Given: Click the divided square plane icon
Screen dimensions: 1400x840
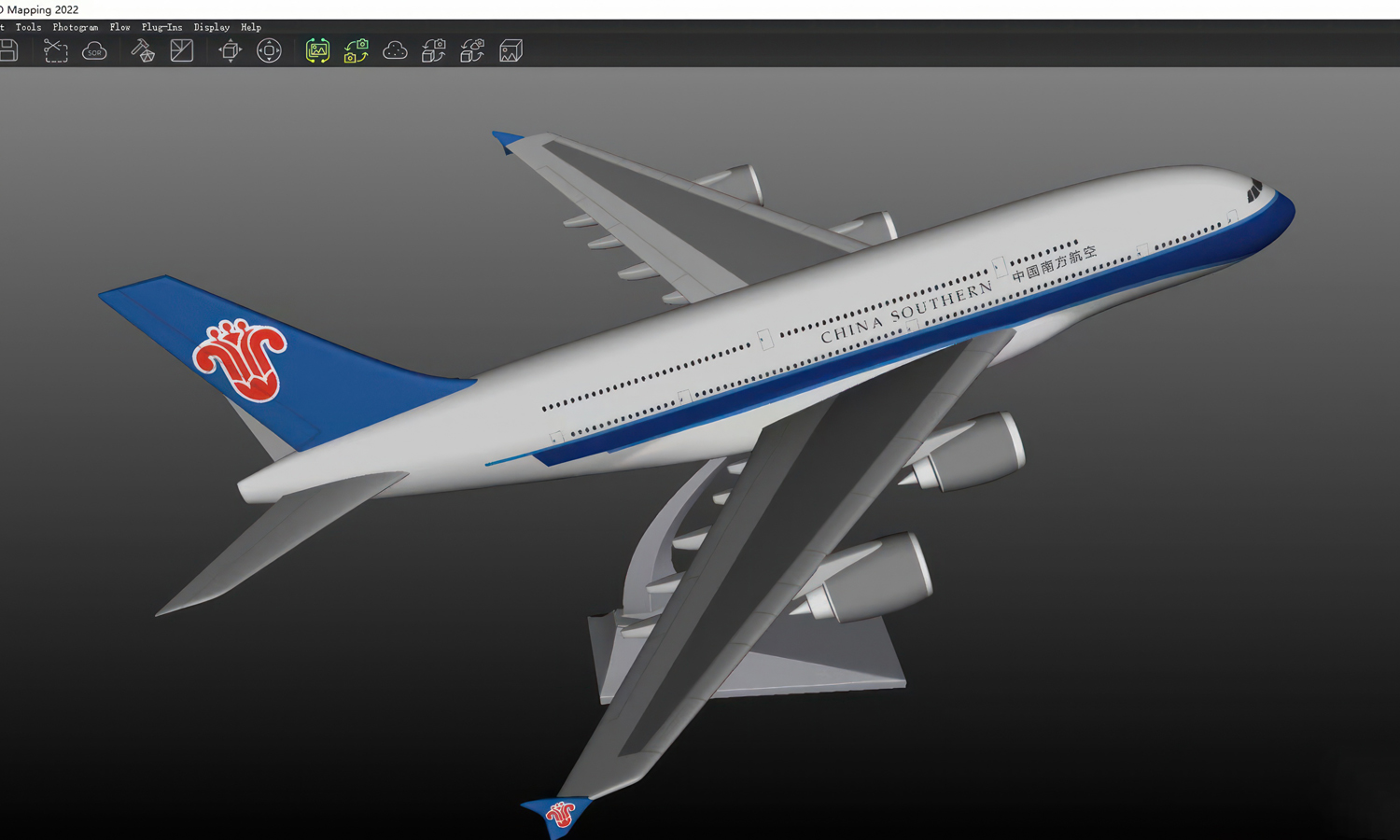Looking at the screenshot, I should click(x=182, y=50).
